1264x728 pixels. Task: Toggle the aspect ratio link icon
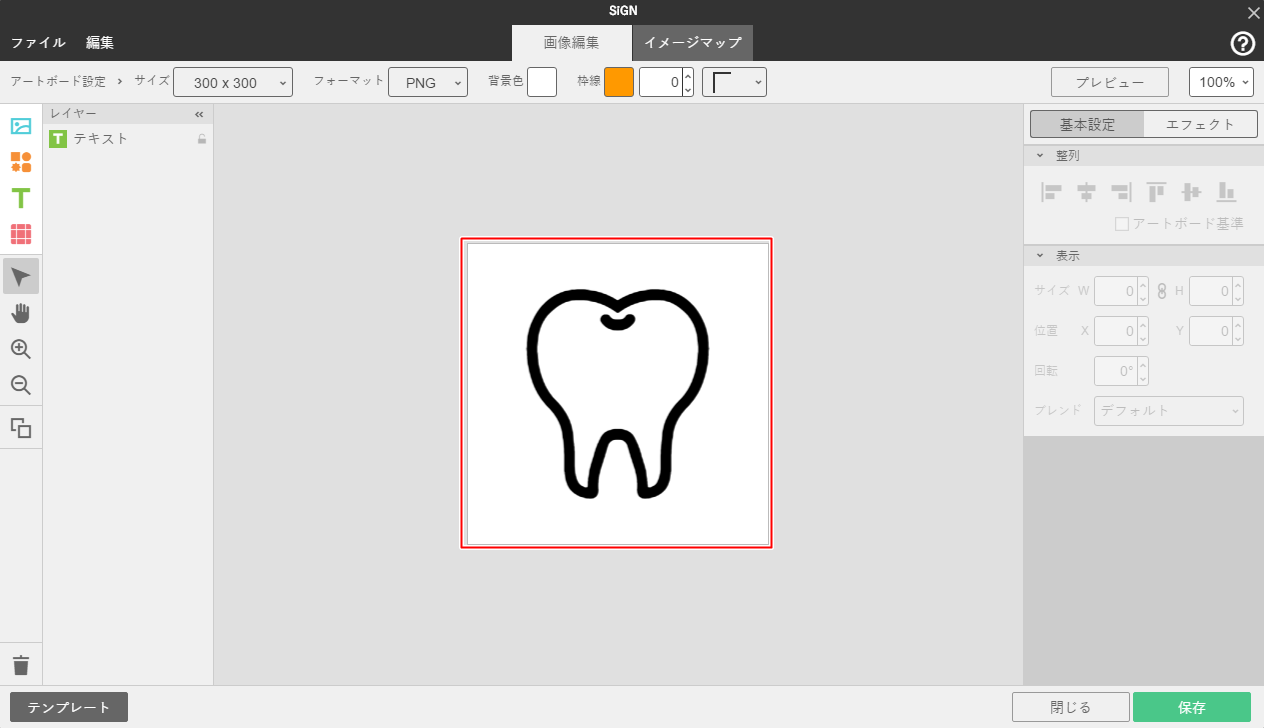[1162, 291]
